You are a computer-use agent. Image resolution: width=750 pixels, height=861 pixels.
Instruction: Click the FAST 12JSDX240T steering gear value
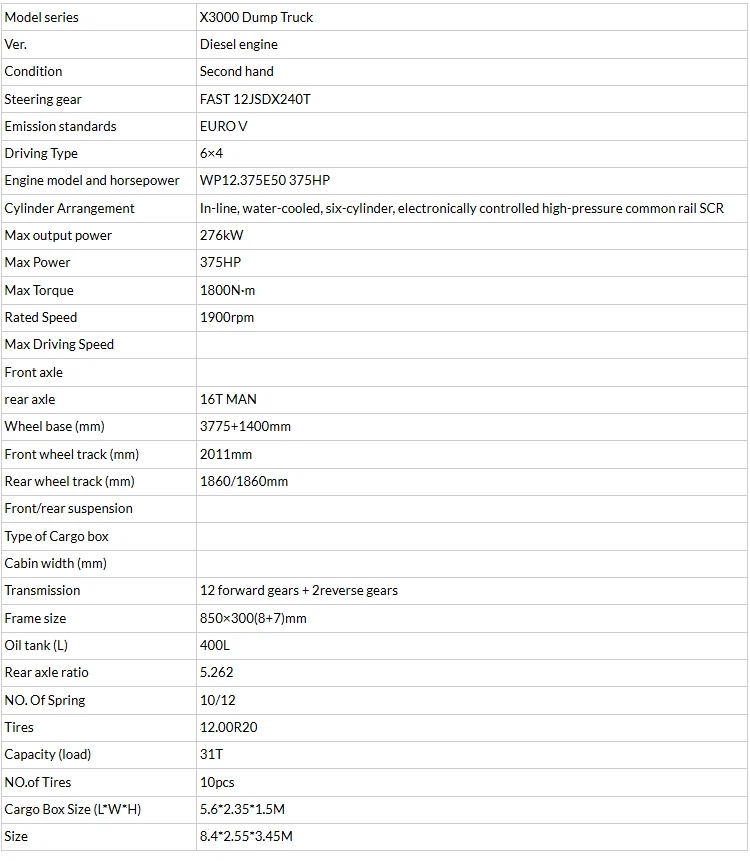[255, 99]
